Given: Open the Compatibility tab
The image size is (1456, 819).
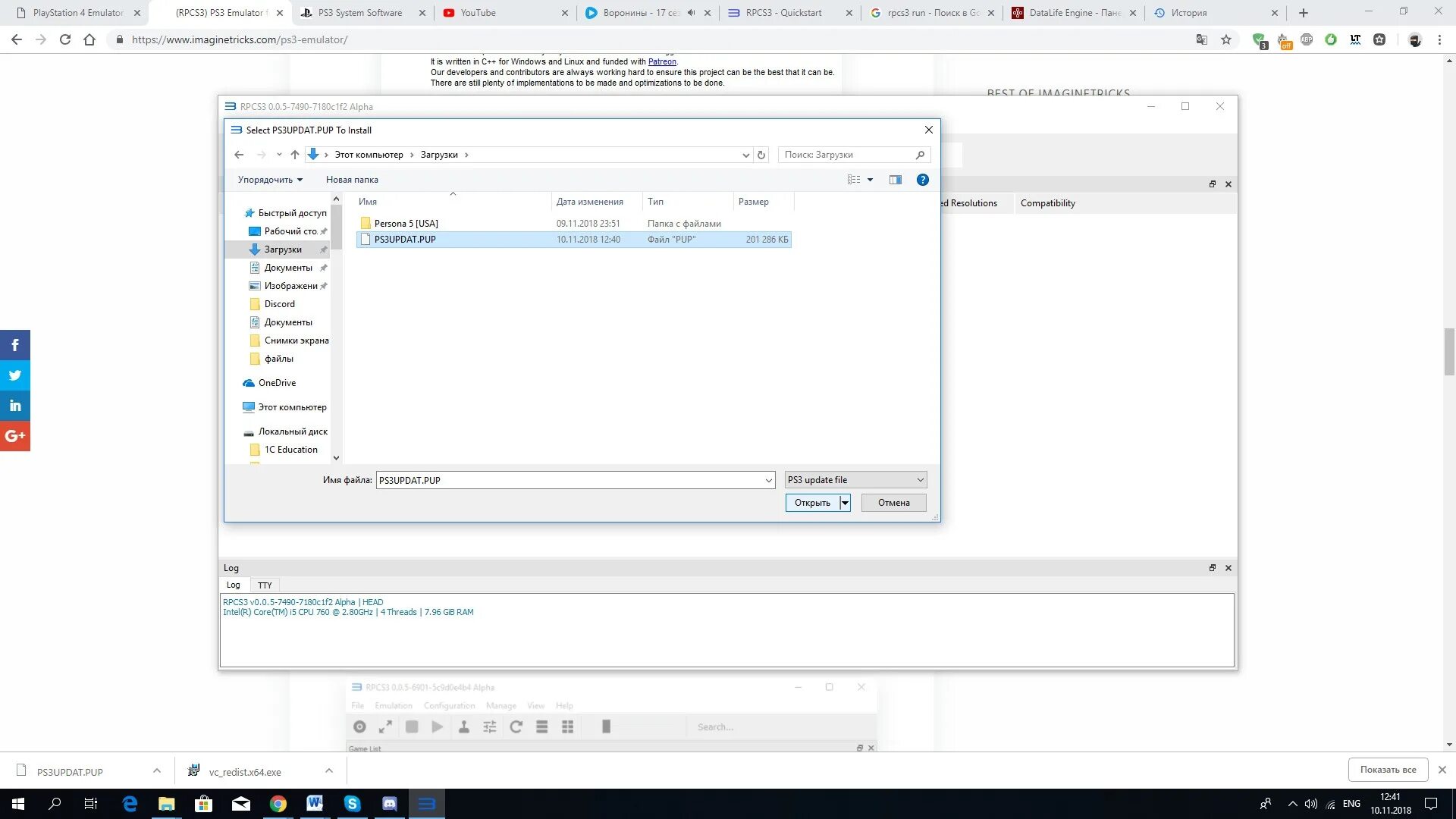Looking at the screenshot, I should click(x=1047, y=203).
